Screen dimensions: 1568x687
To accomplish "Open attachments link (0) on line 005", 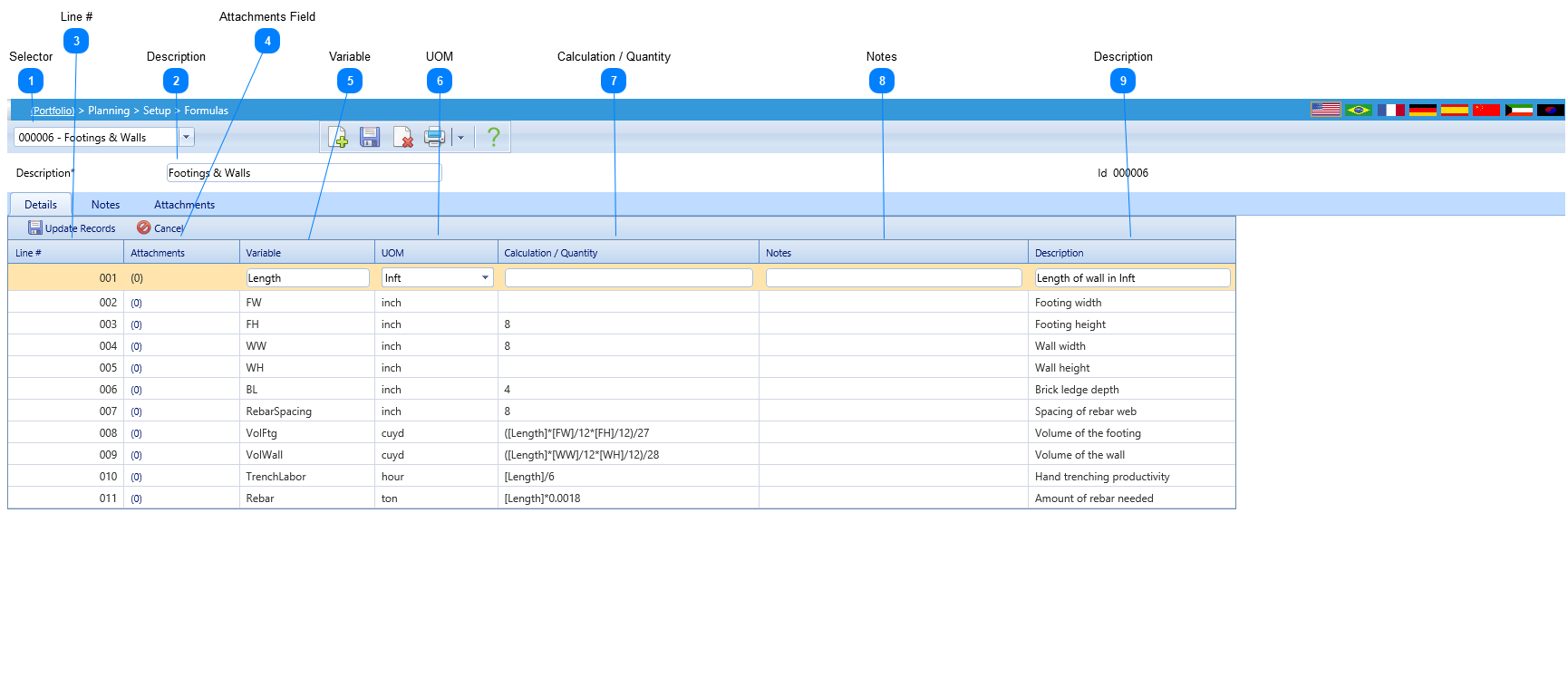I will pyautogui.click(x=137, y=368).
